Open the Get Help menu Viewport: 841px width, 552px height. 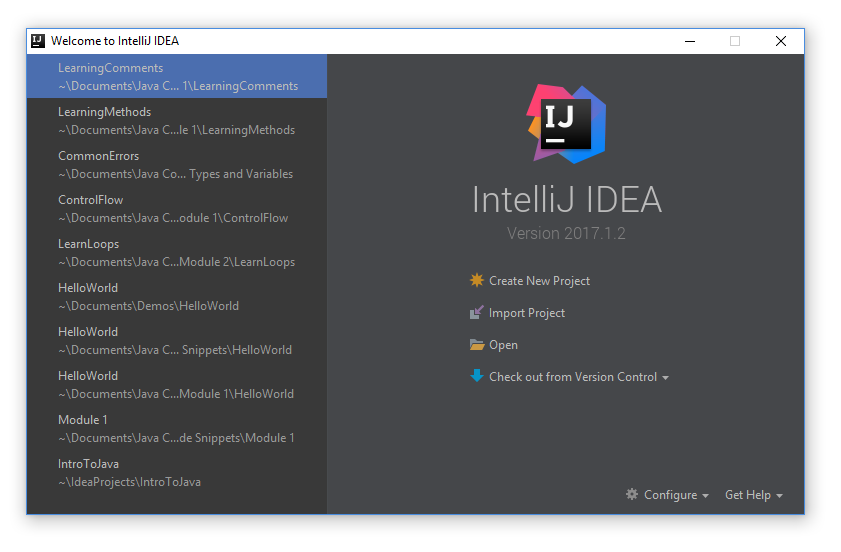748,495
